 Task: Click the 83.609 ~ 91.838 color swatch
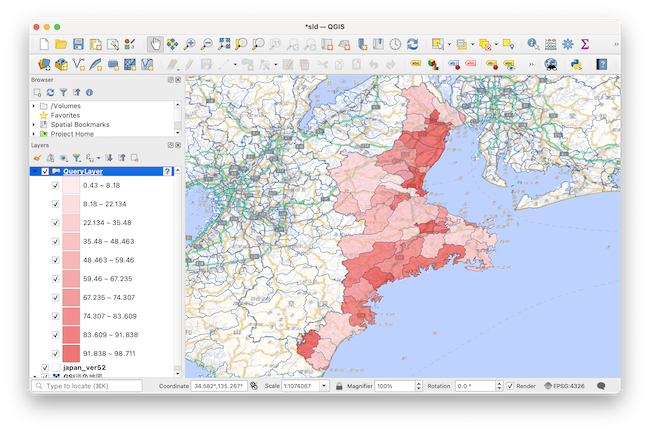pos(71,335)
